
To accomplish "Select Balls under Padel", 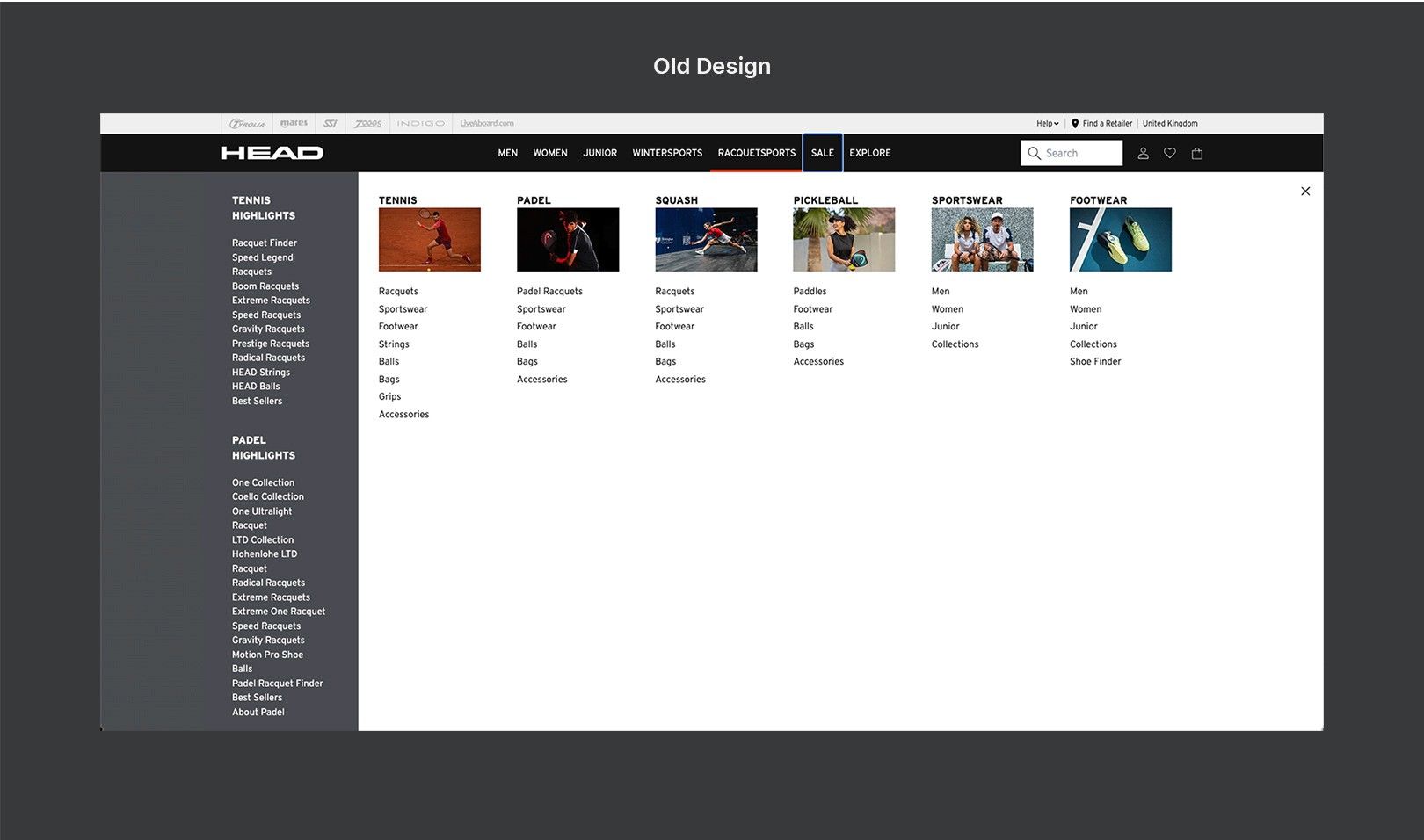I will pos(527,344).
